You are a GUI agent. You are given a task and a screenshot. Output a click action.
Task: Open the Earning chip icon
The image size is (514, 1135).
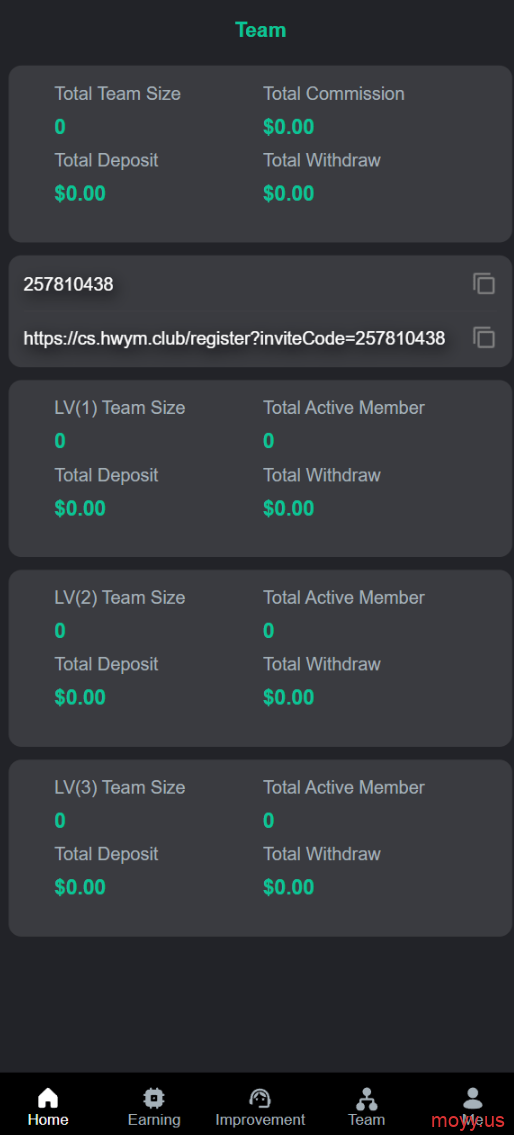coord(153,1098)
